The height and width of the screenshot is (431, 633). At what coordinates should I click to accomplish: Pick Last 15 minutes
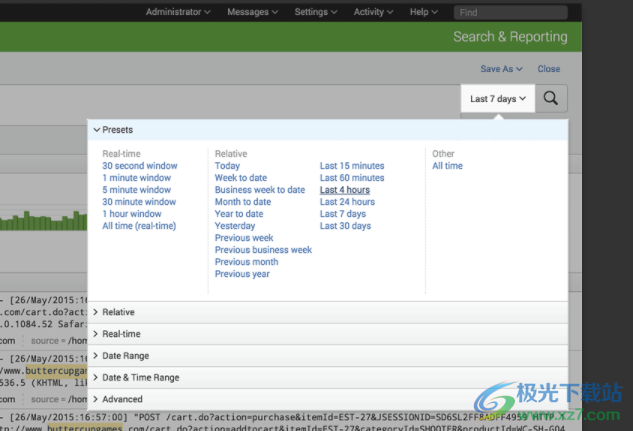click(x=352, y=166)
